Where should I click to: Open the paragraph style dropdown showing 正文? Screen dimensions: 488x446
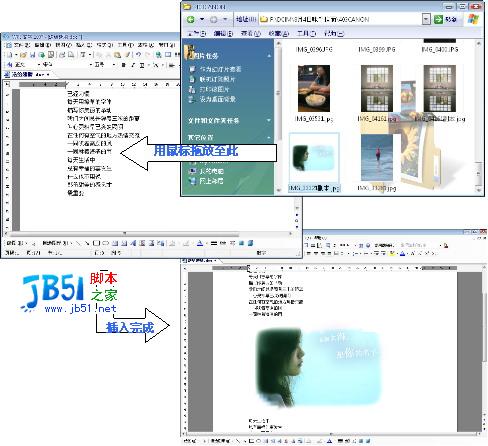tap(39, 64)
